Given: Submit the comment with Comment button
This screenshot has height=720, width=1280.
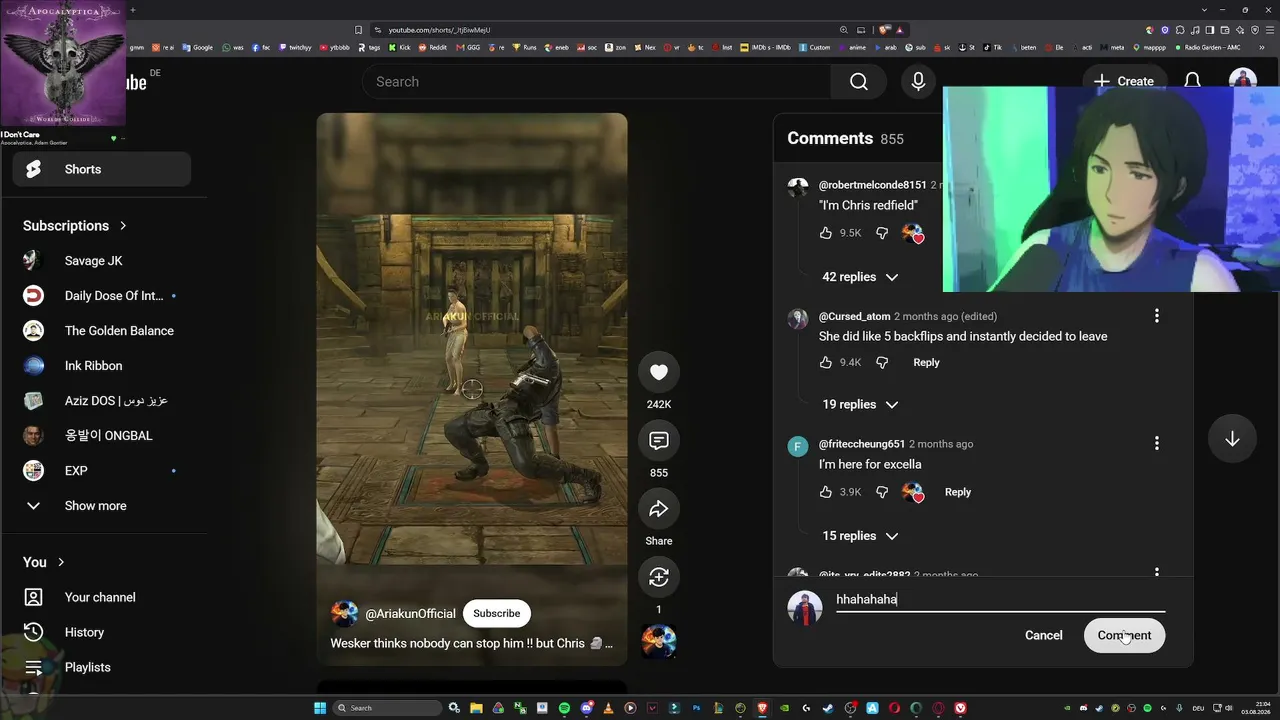Looking at the screenshot, I should pyautogui.click(x=1124, y=636).
